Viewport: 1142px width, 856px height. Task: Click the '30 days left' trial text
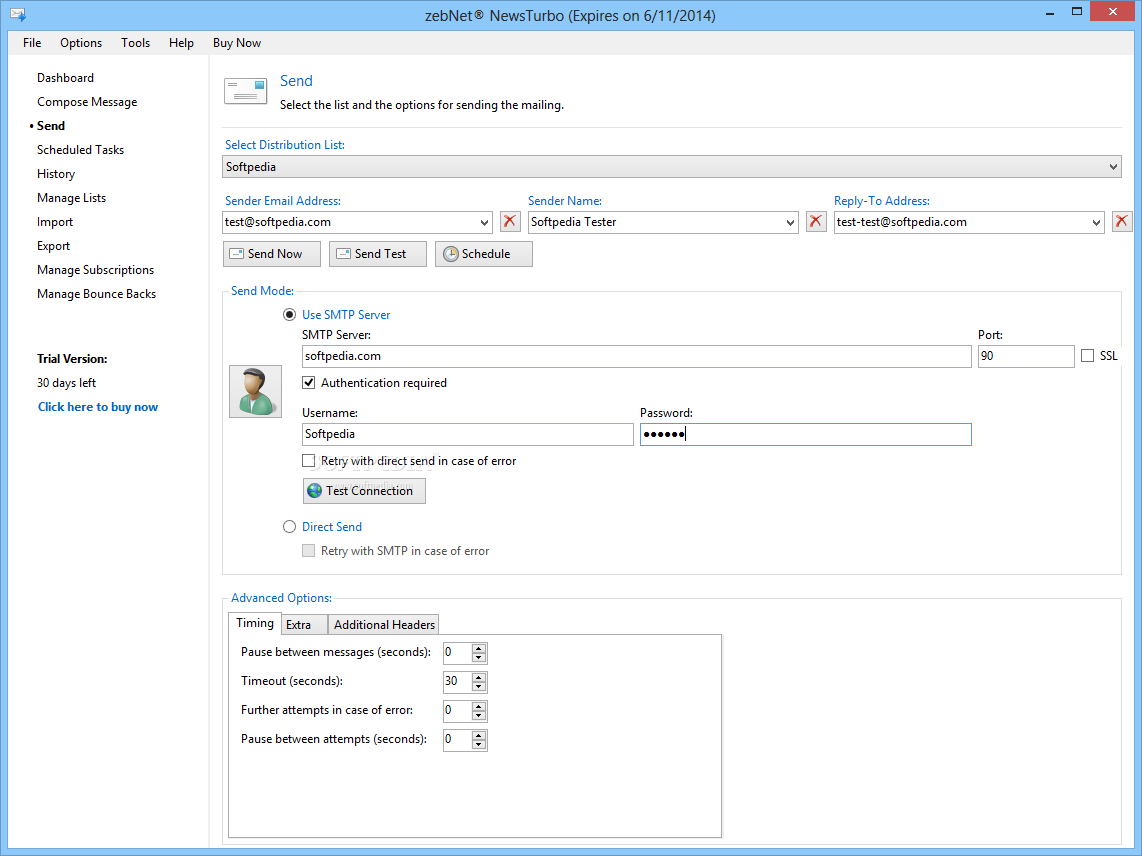coord(66,383)
